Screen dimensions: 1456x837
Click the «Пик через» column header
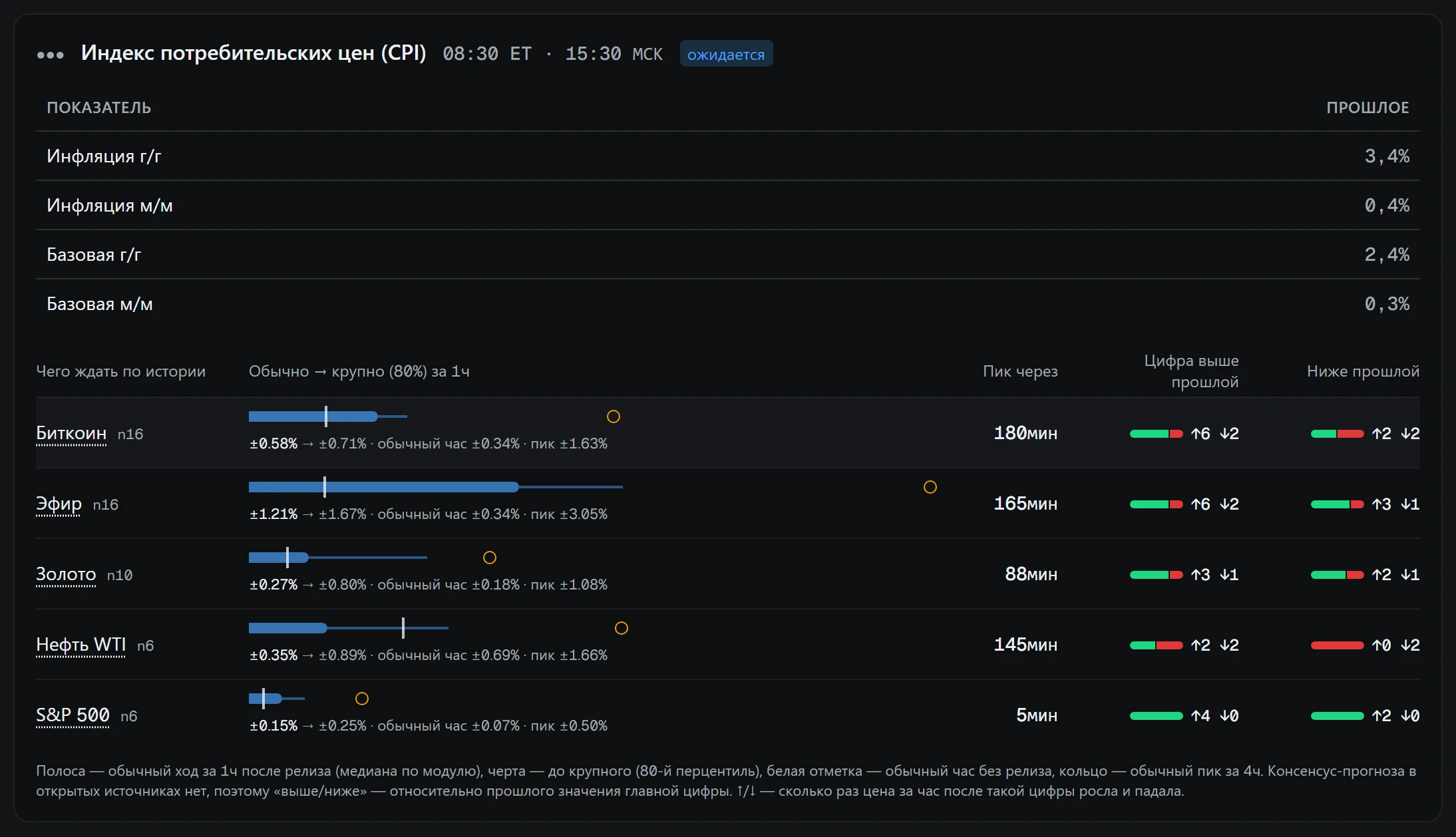point(1020,371)
